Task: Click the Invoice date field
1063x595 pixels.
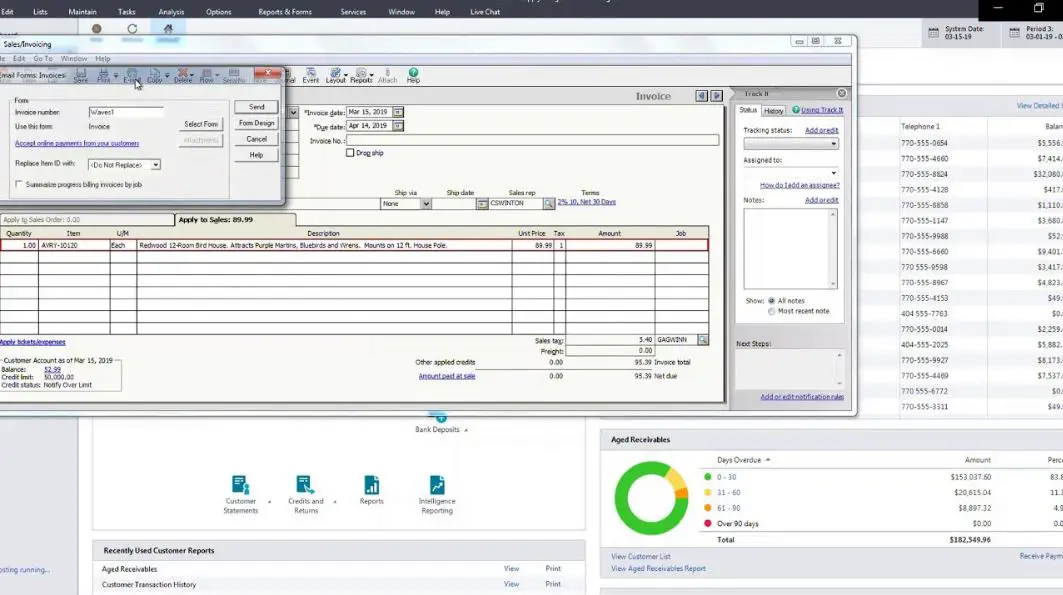Action: 370,111
